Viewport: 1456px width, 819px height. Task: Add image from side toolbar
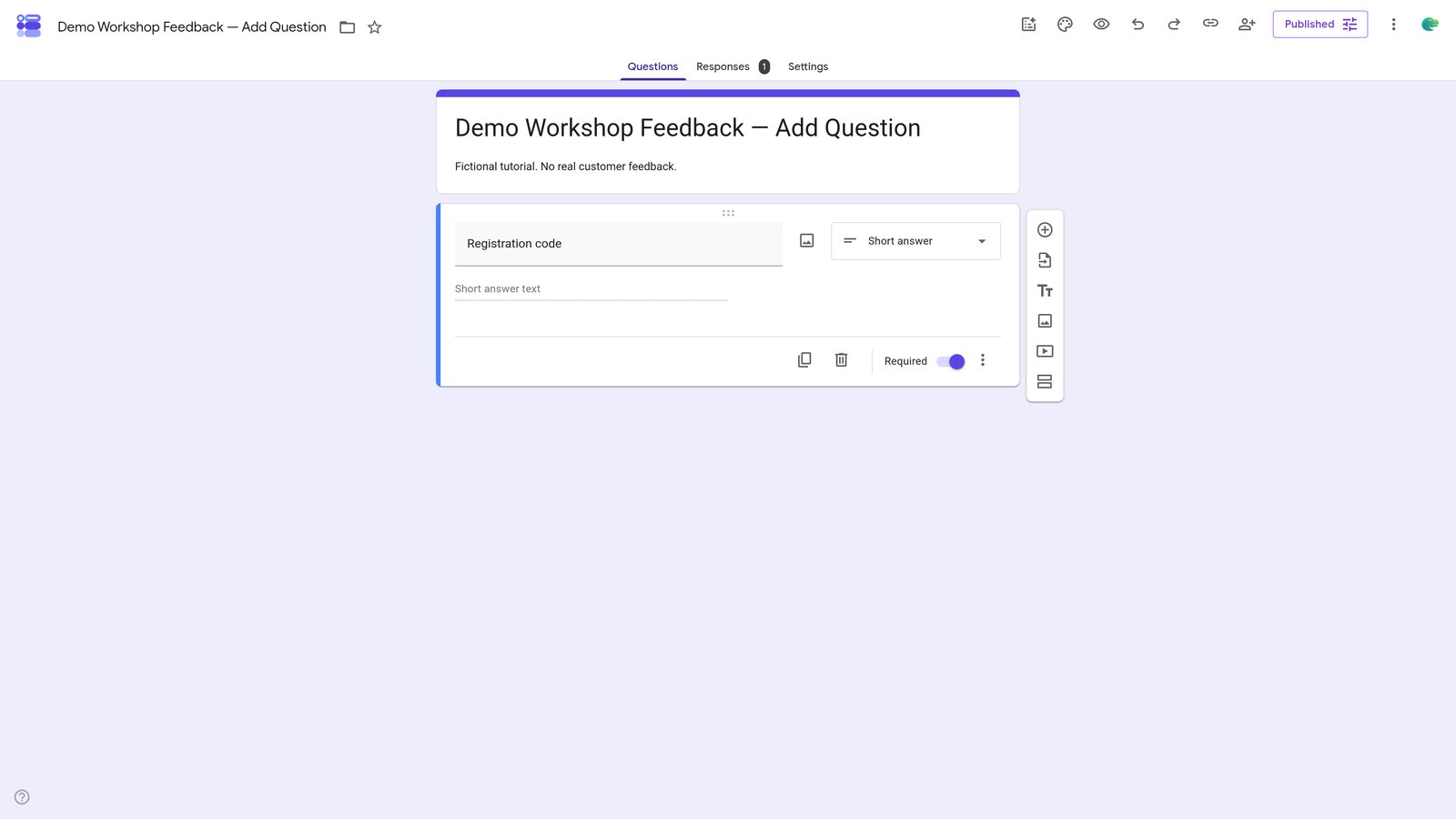(x=1045, y=321)
